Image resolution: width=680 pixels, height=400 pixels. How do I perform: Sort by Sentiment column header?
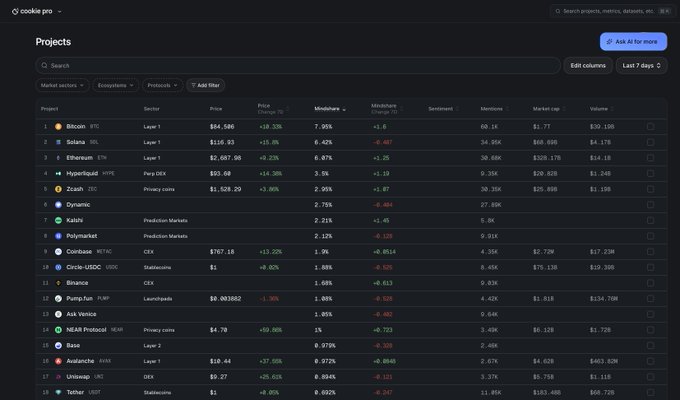tap(443, 109)
